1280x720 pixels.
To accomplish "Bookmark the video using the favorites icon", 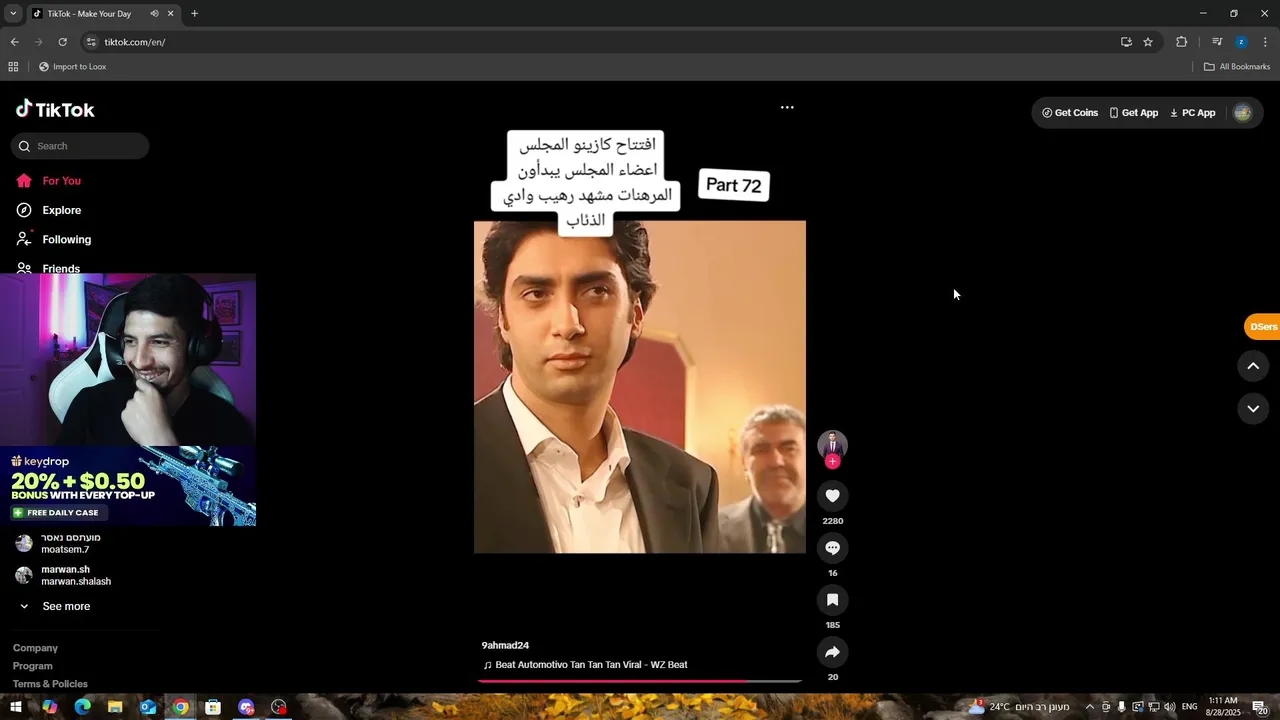I will [832, 600].
